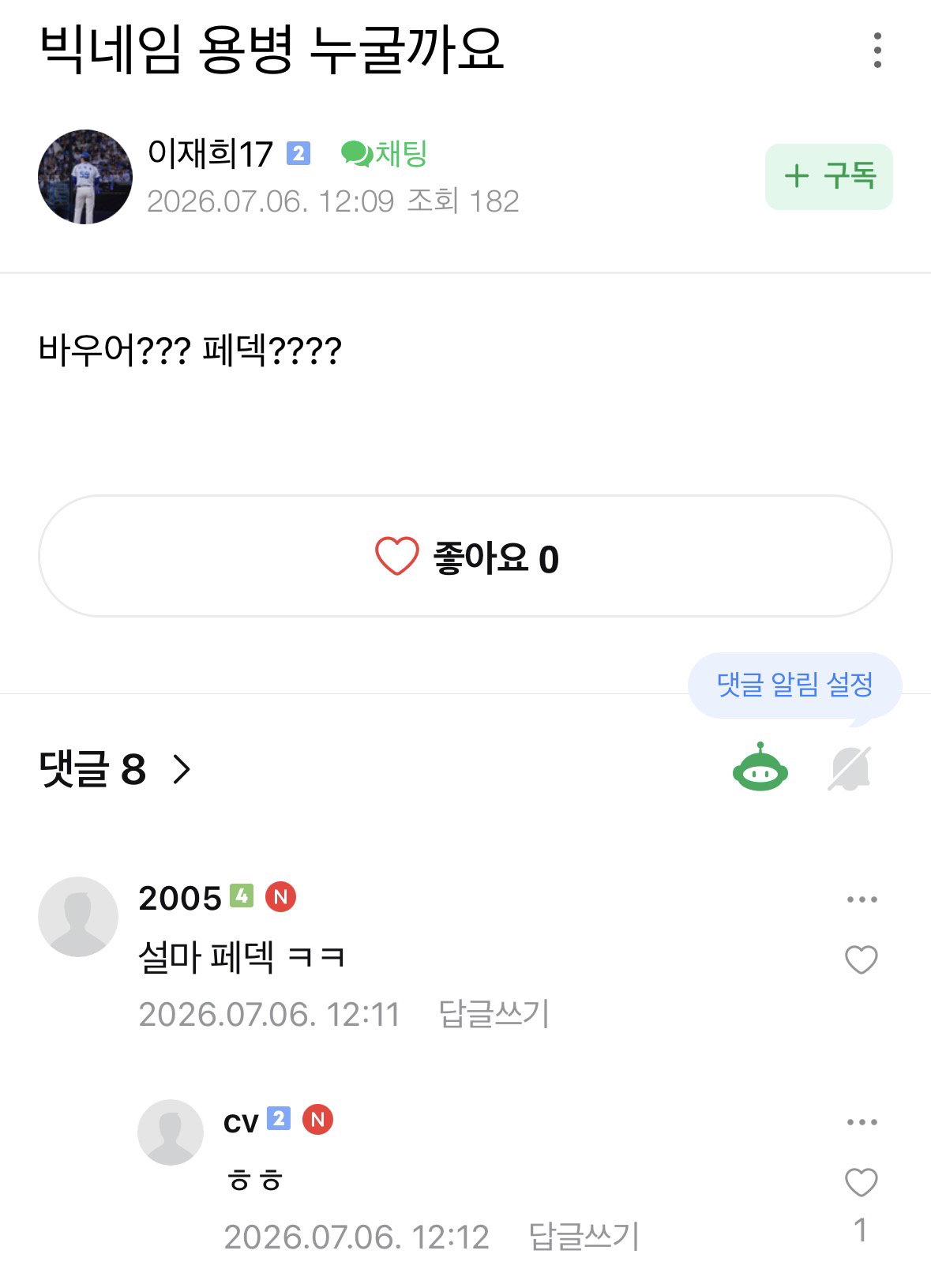Toggle the muted comment notification bell
This screenshot has height=1288, width=931.
[x=850, y=768]
